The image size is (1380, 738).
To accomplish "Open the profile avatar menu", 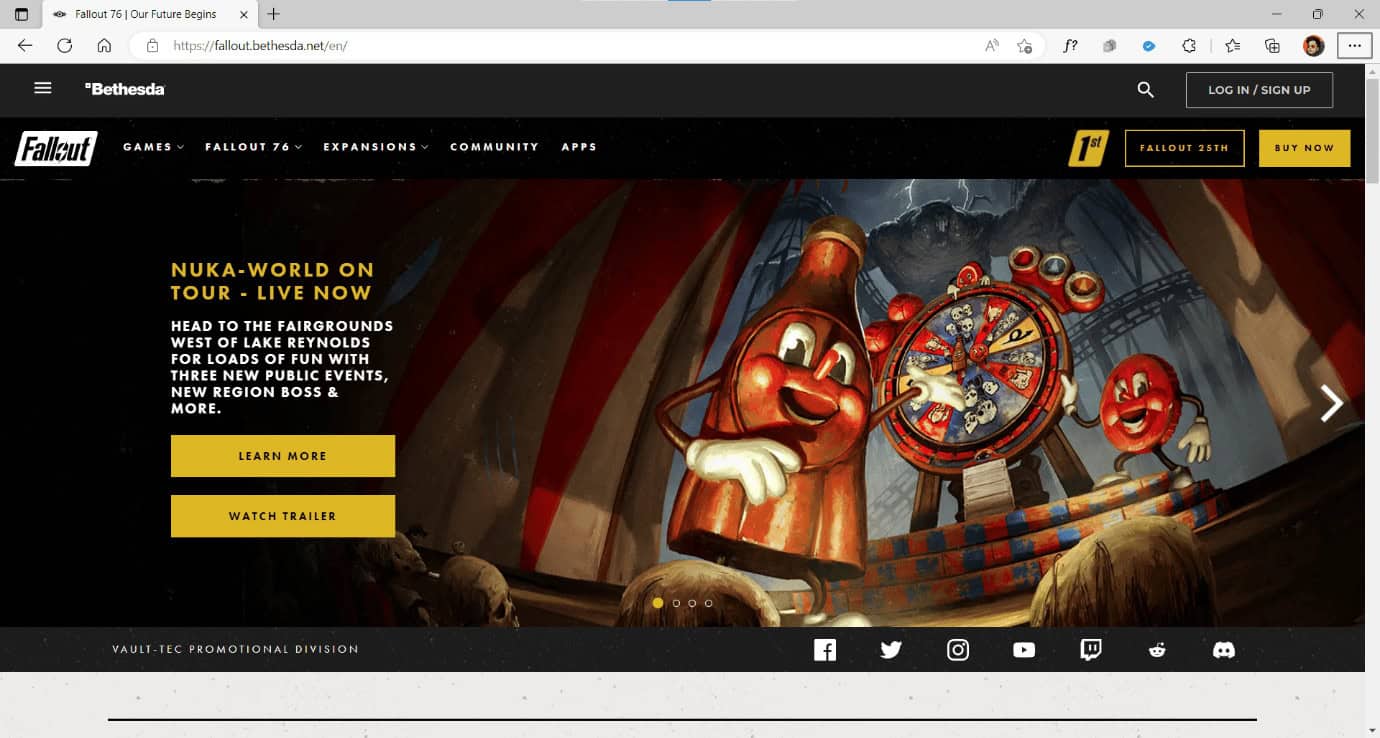I will 1314,45.
